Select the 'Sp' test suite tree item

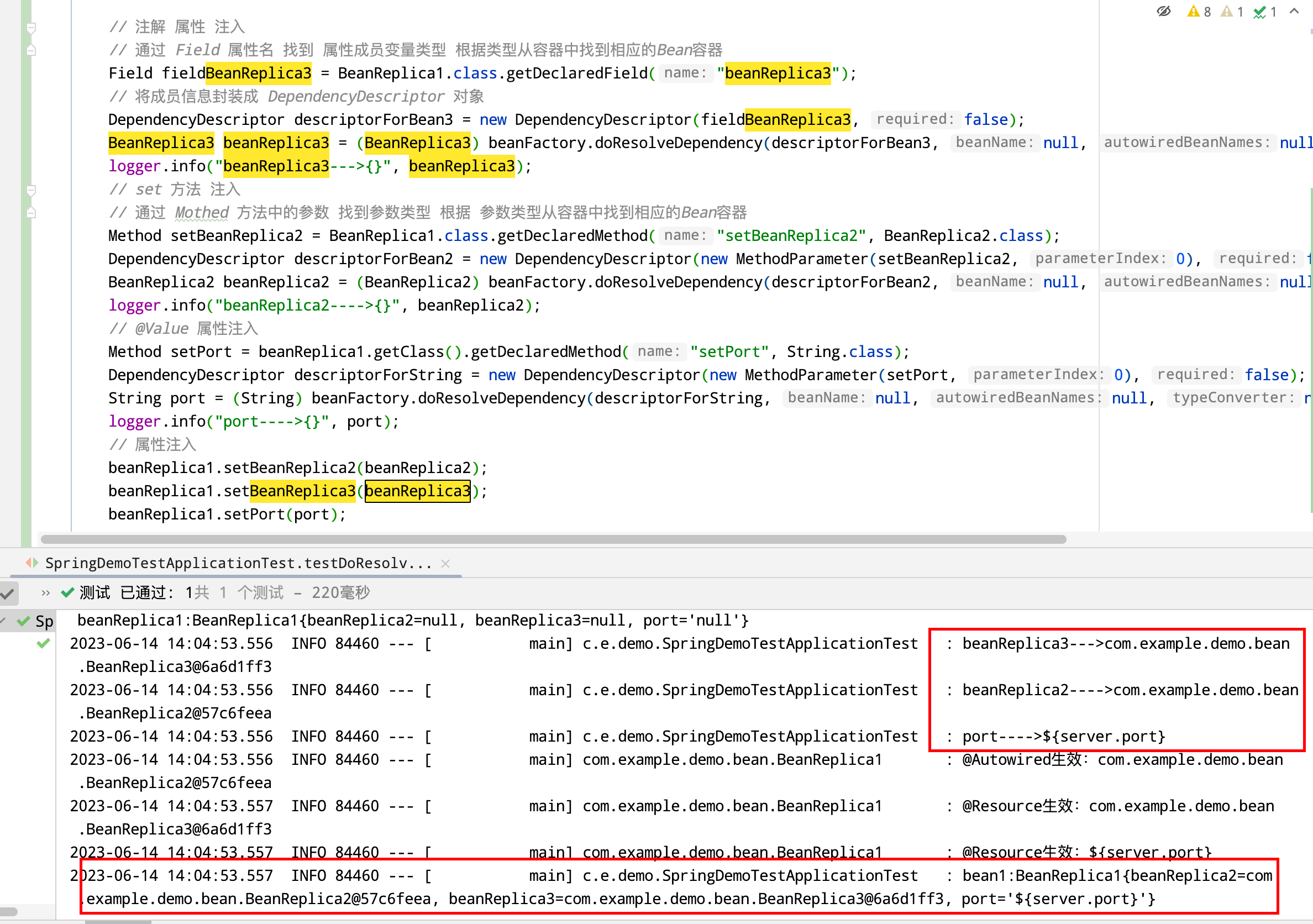[34, 621]
